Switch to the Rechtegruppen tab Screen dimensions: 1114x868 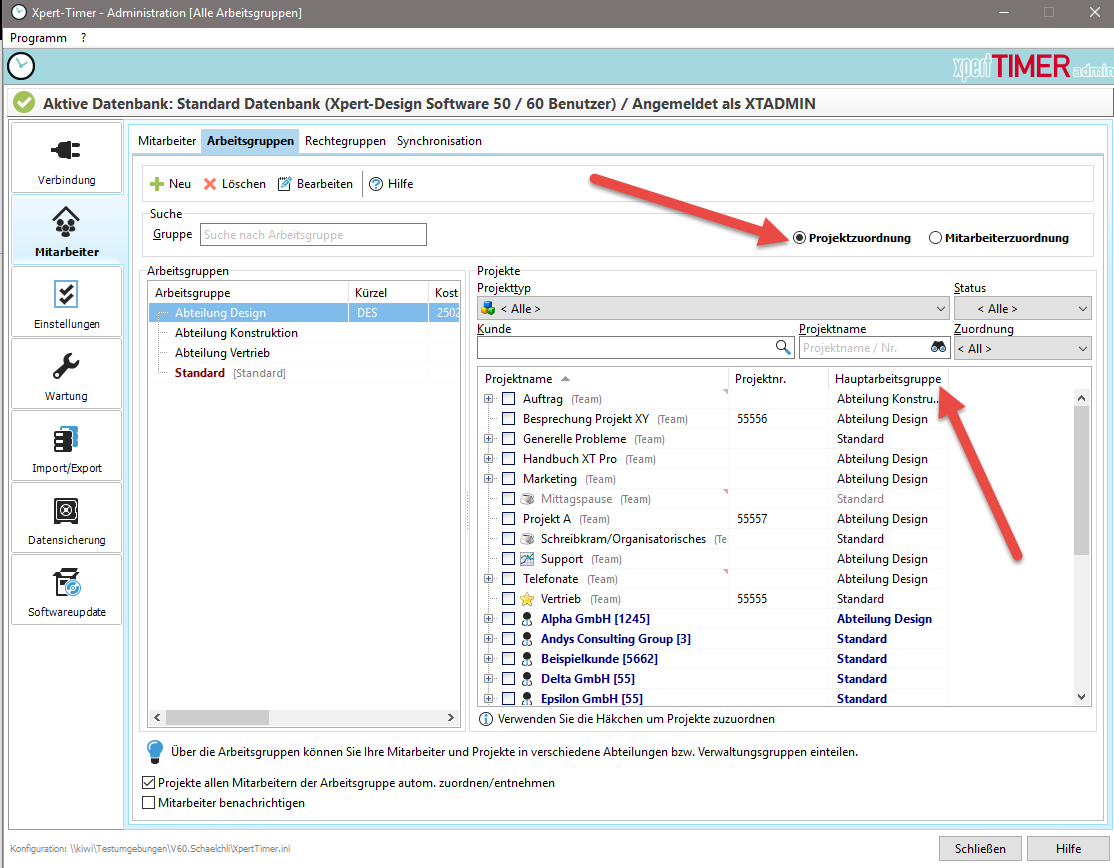(345, 141)
